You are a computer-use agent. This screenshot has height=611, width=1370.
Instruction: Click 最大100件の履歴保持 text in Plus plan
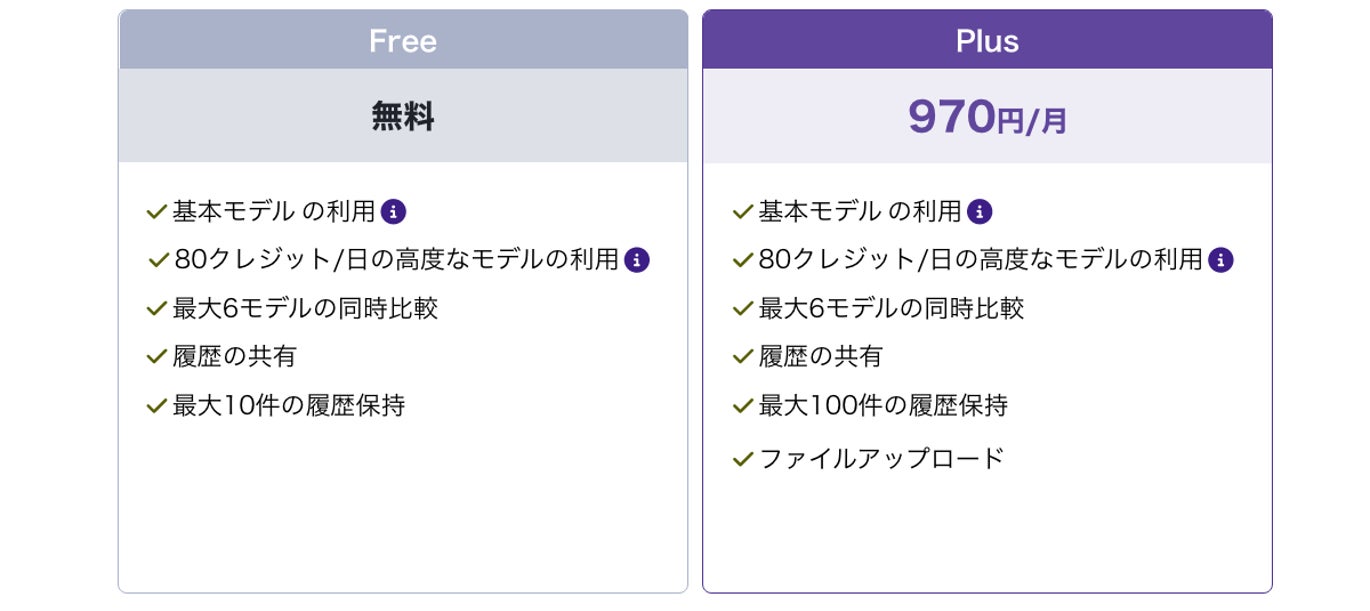[x=883, y=406]
